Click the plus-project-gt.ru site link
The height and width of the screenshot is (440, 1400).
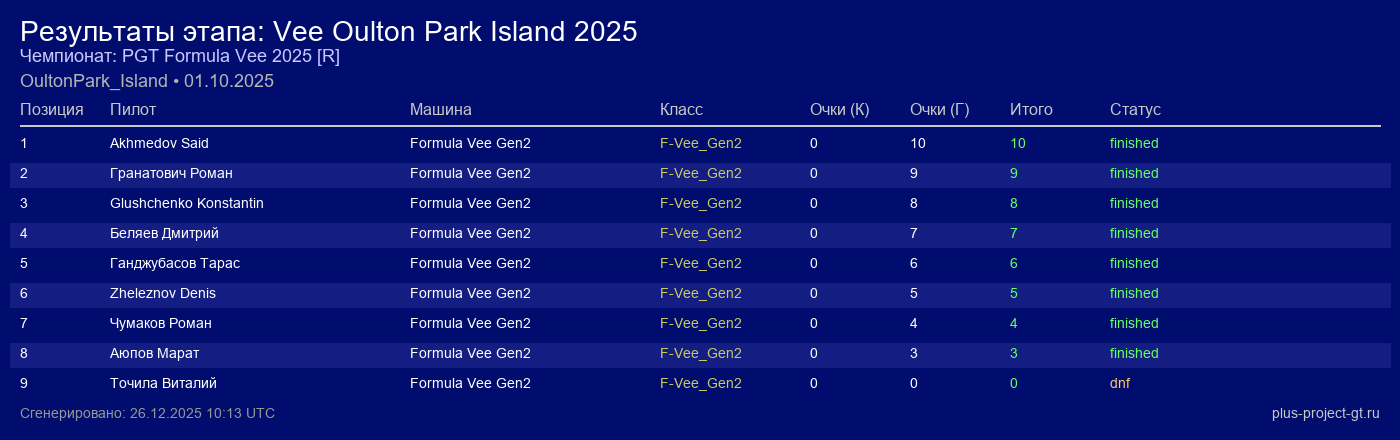point(1325,413)
